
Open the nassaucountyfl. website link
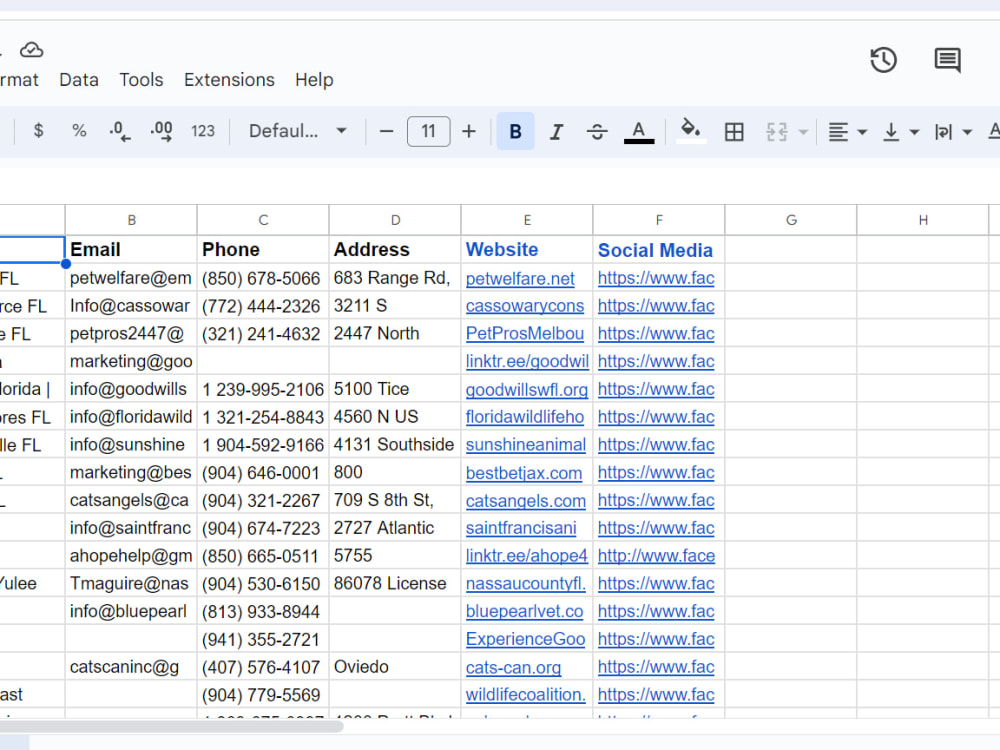[526, 584]
